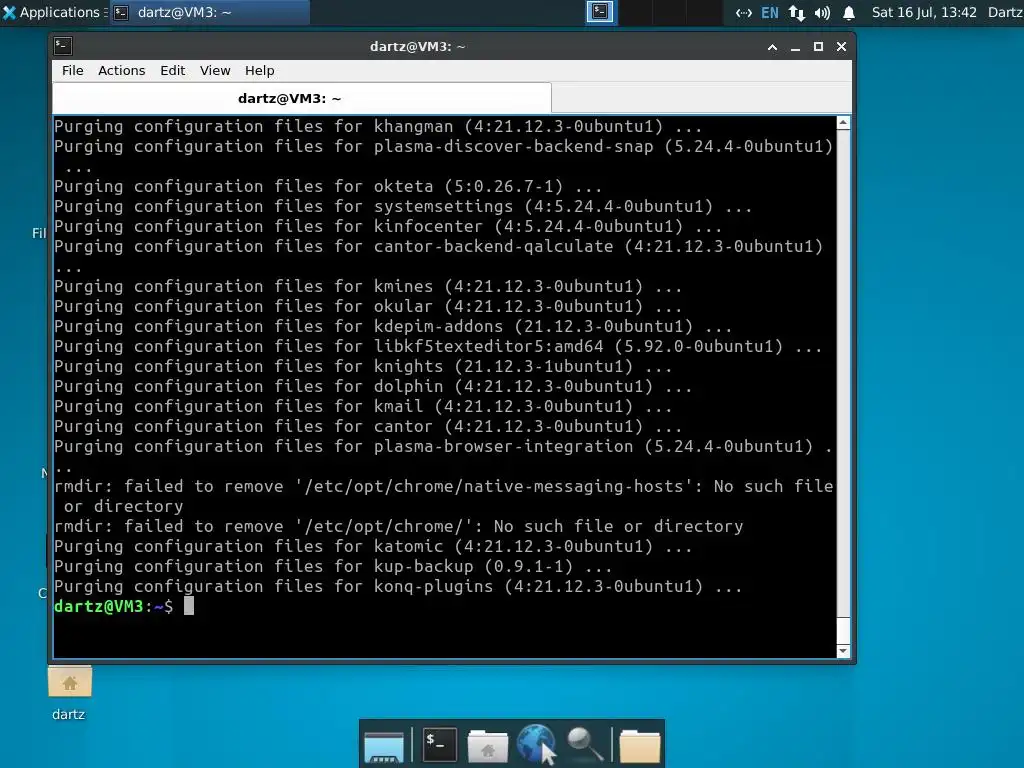Click the line mentioning katomic
Screen dimensions: 1024x768
373,546
